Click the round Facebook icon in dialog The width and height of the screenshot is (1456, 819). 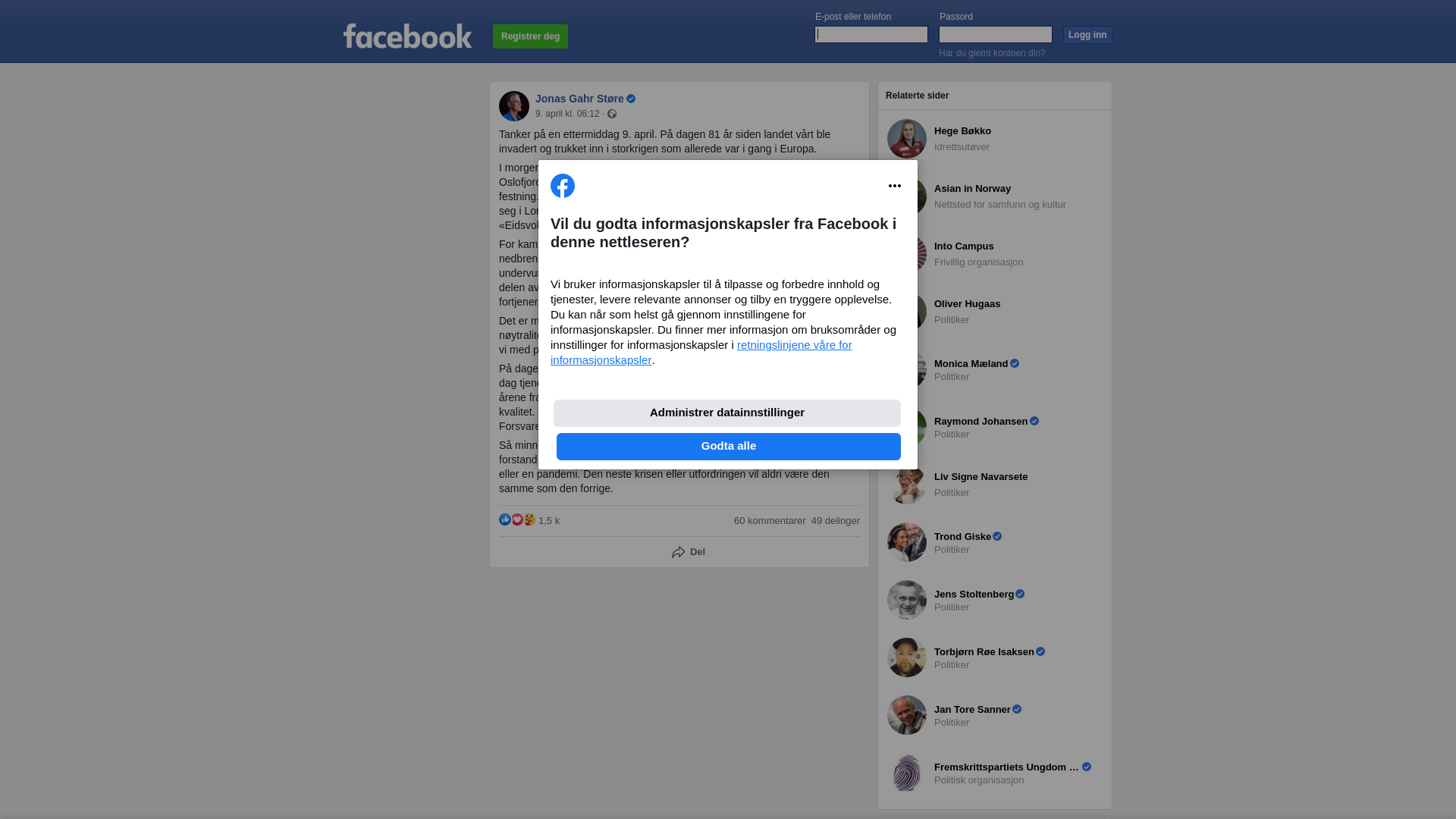click(563, 186)
